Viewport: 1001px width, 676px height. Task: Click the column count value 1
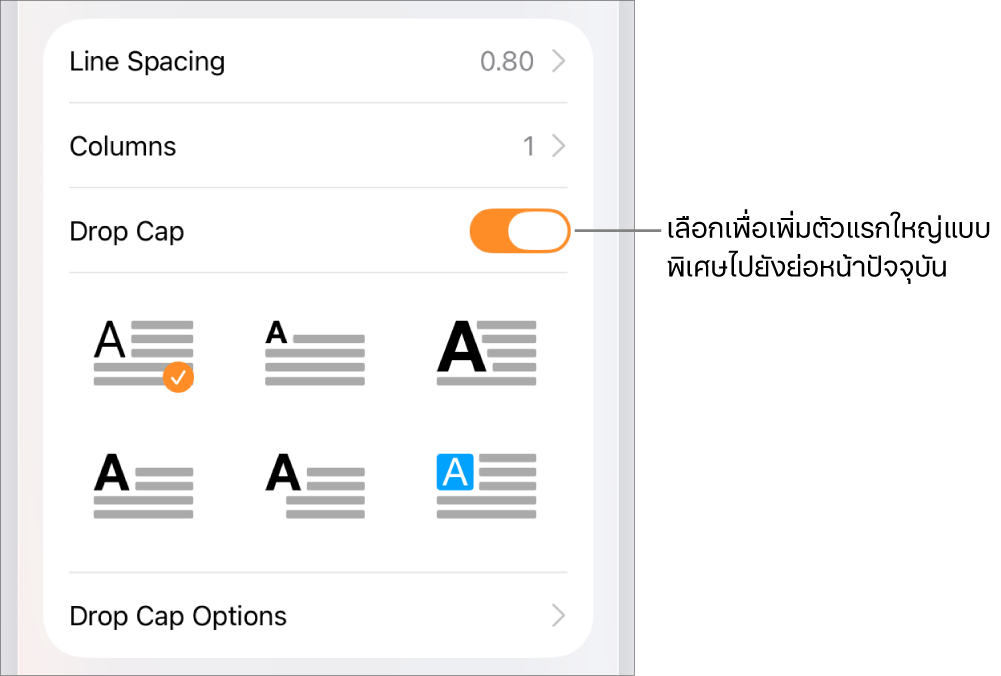529,146
